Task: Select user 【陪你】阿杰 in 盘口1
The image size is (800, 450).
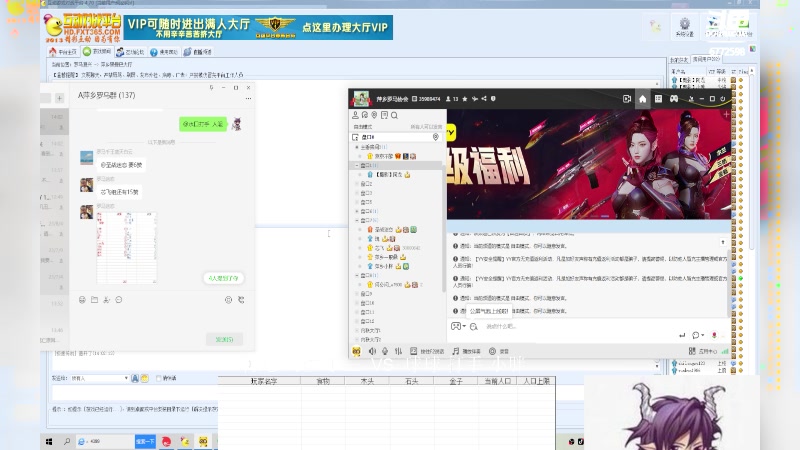Action: pyautogui.click(x=389, y=174)
